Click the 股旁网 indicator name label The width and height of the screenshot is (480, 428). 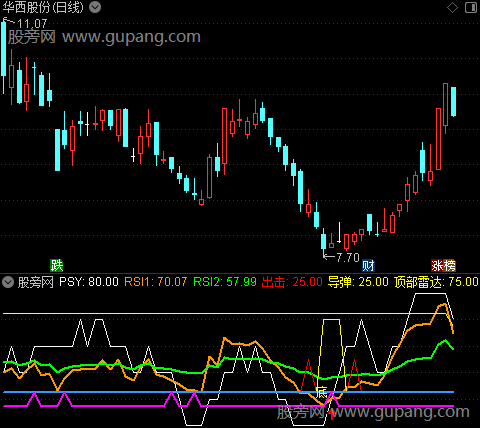[x=35, y=282]
